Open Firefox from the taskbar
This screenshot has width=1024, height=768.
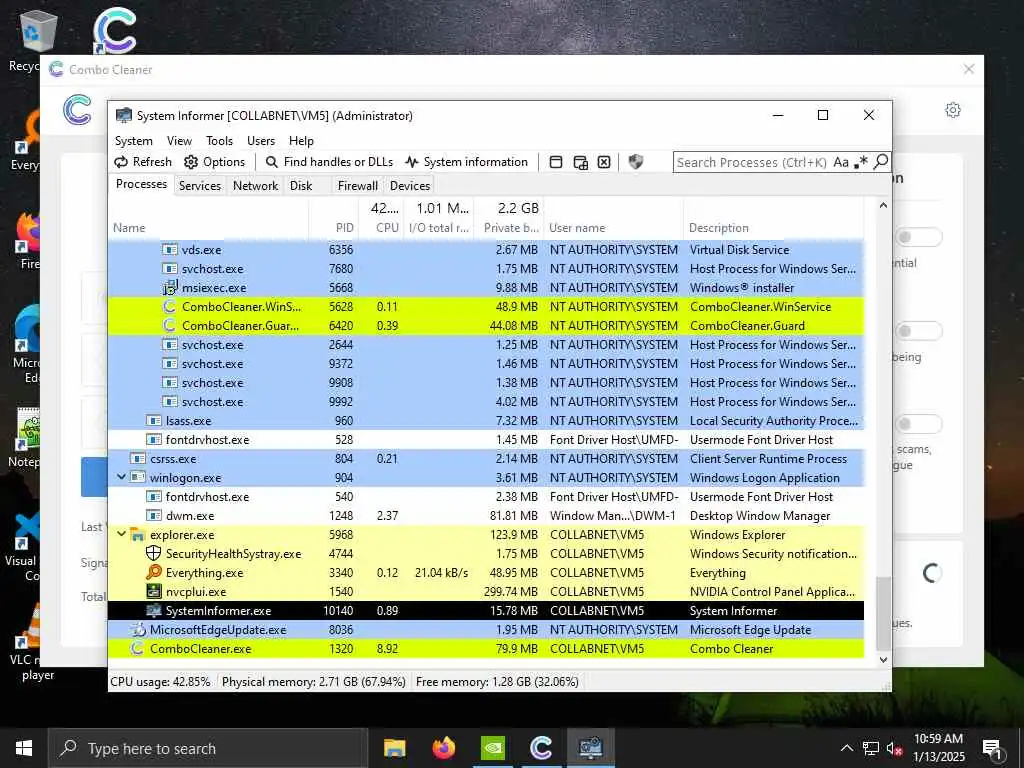444,748
